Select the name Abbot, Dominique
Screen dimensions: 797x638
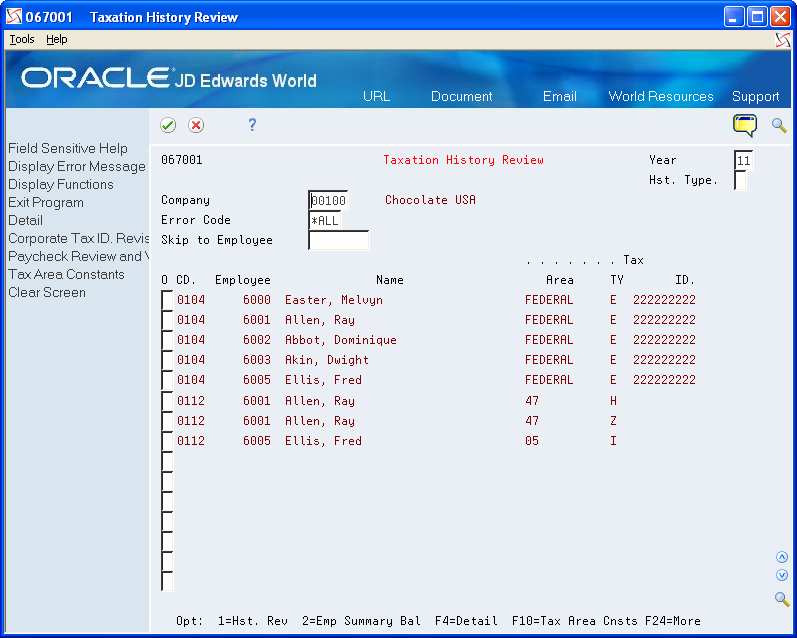click(x=341, y=340)
